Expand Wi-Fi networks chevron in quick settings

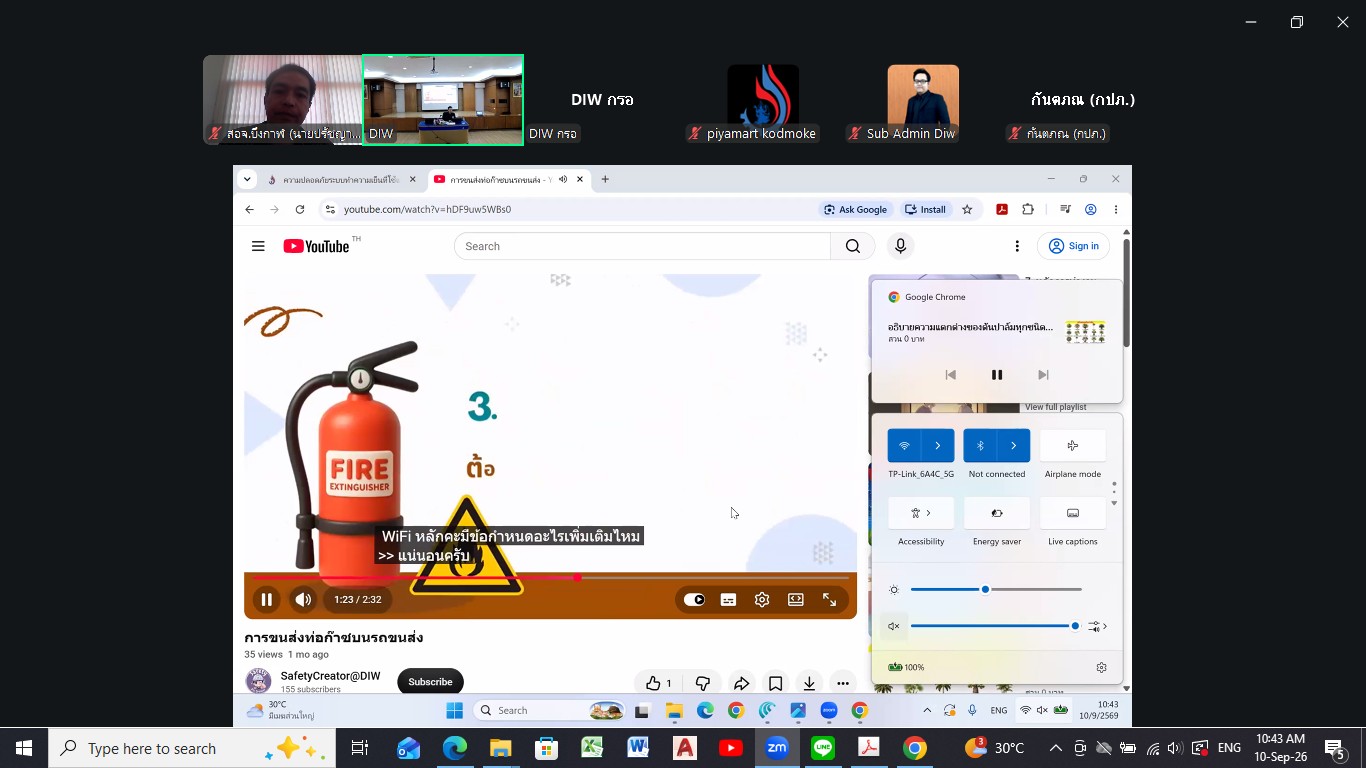tap(938, 446)
